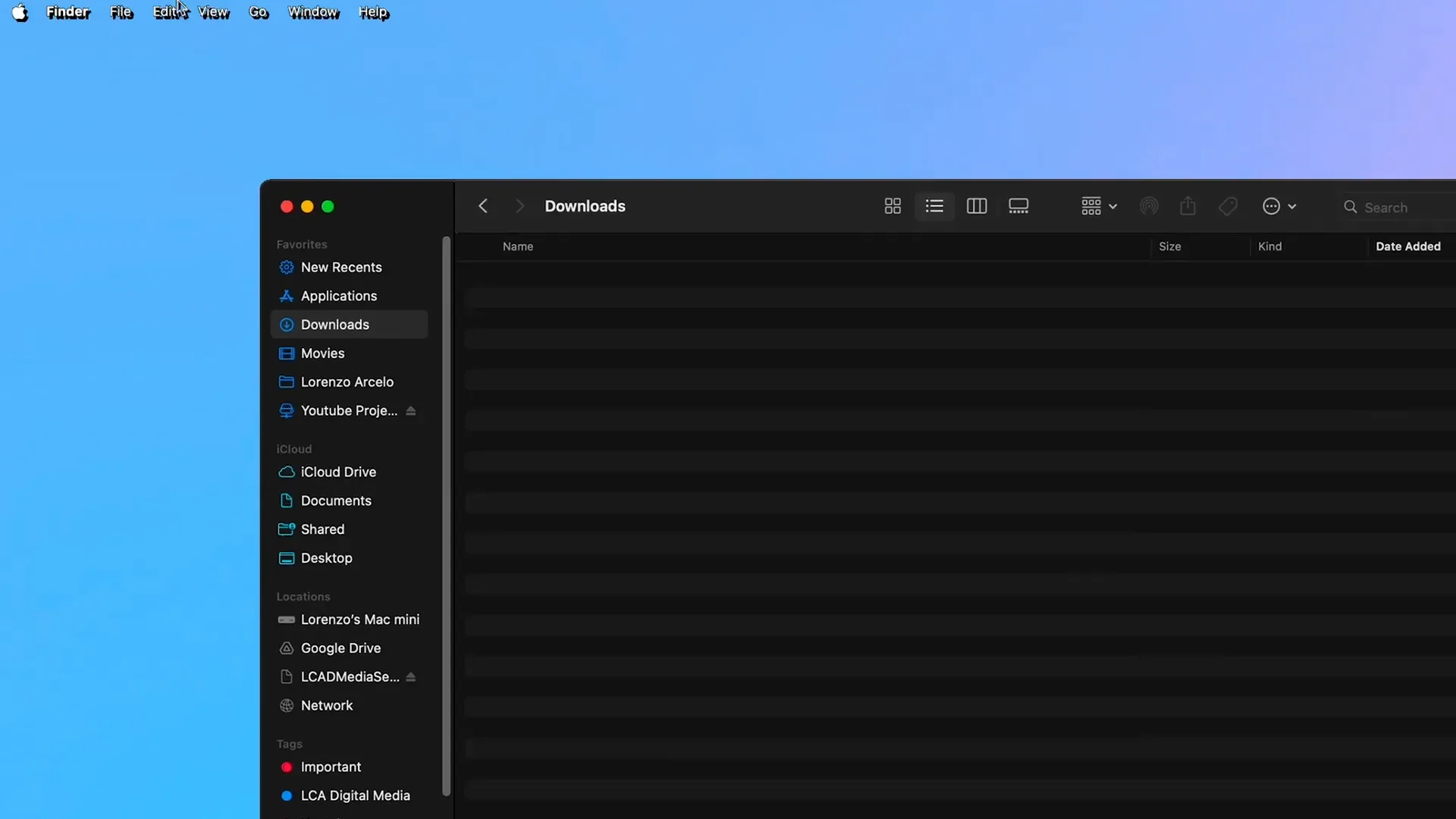Open Shared in sidebar
This screenshot has width=1456, height=819.
point(350,529)
